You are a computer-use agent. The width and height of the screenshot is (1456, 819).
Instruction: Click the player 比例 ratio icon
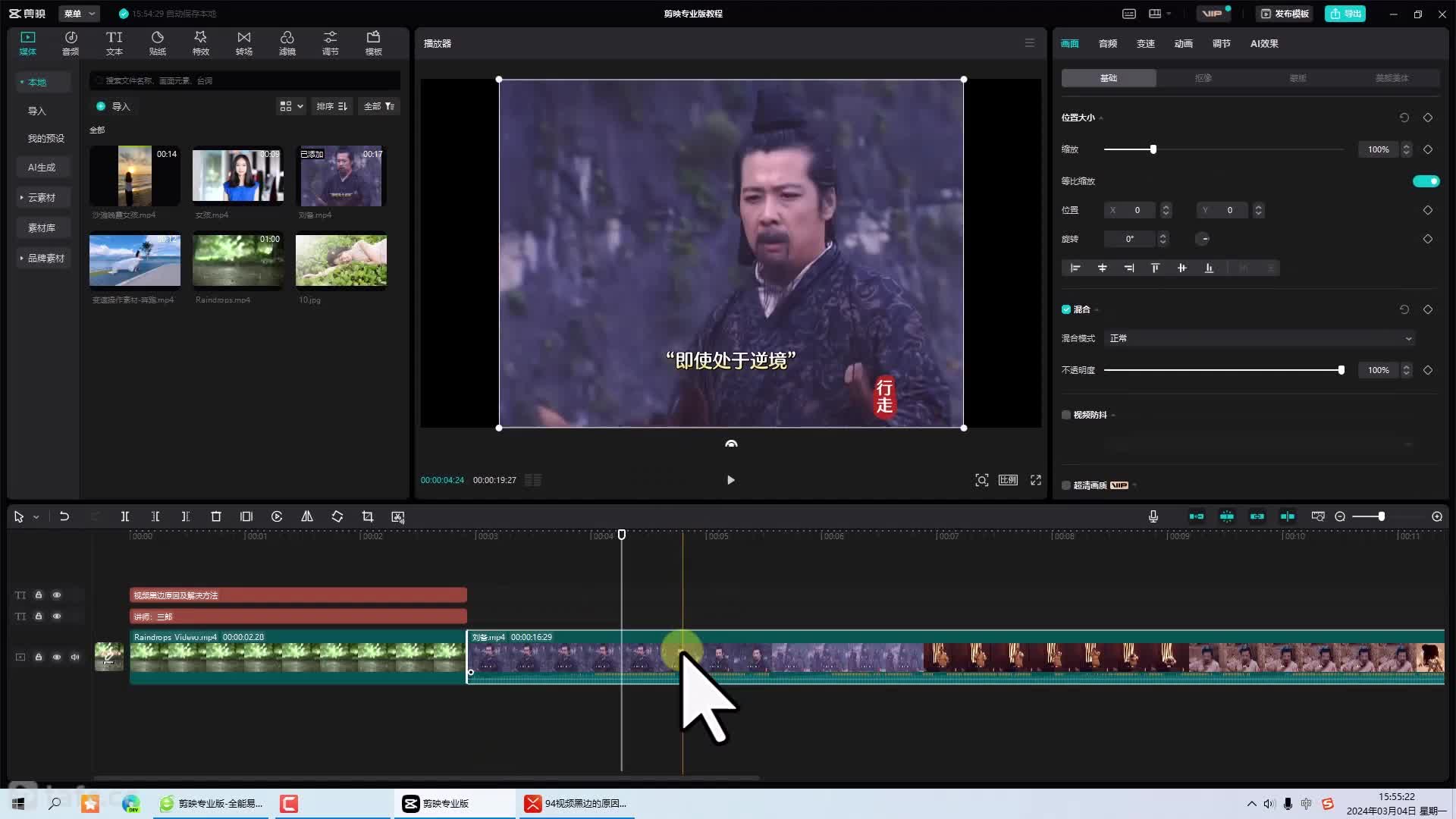click(x=1008, y=480)
